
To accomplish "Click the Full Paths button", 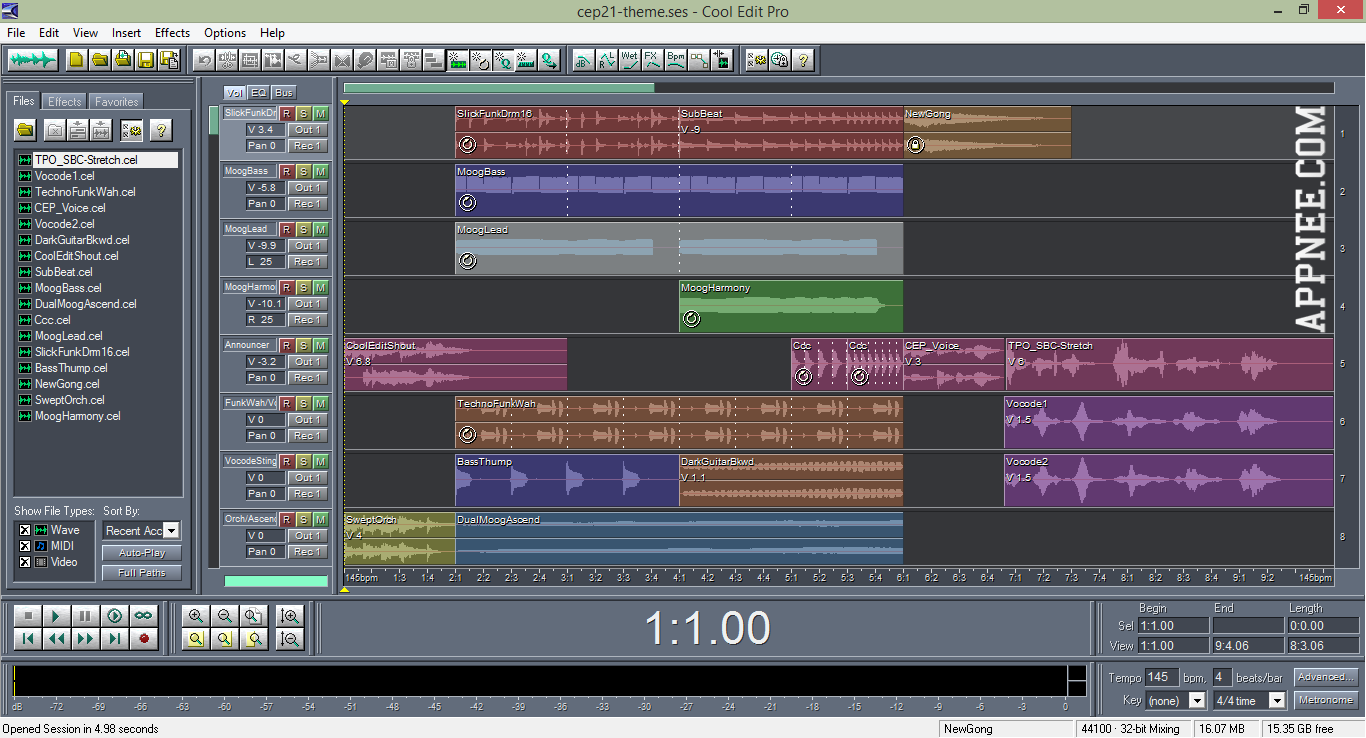I will [x=142, y=573].
